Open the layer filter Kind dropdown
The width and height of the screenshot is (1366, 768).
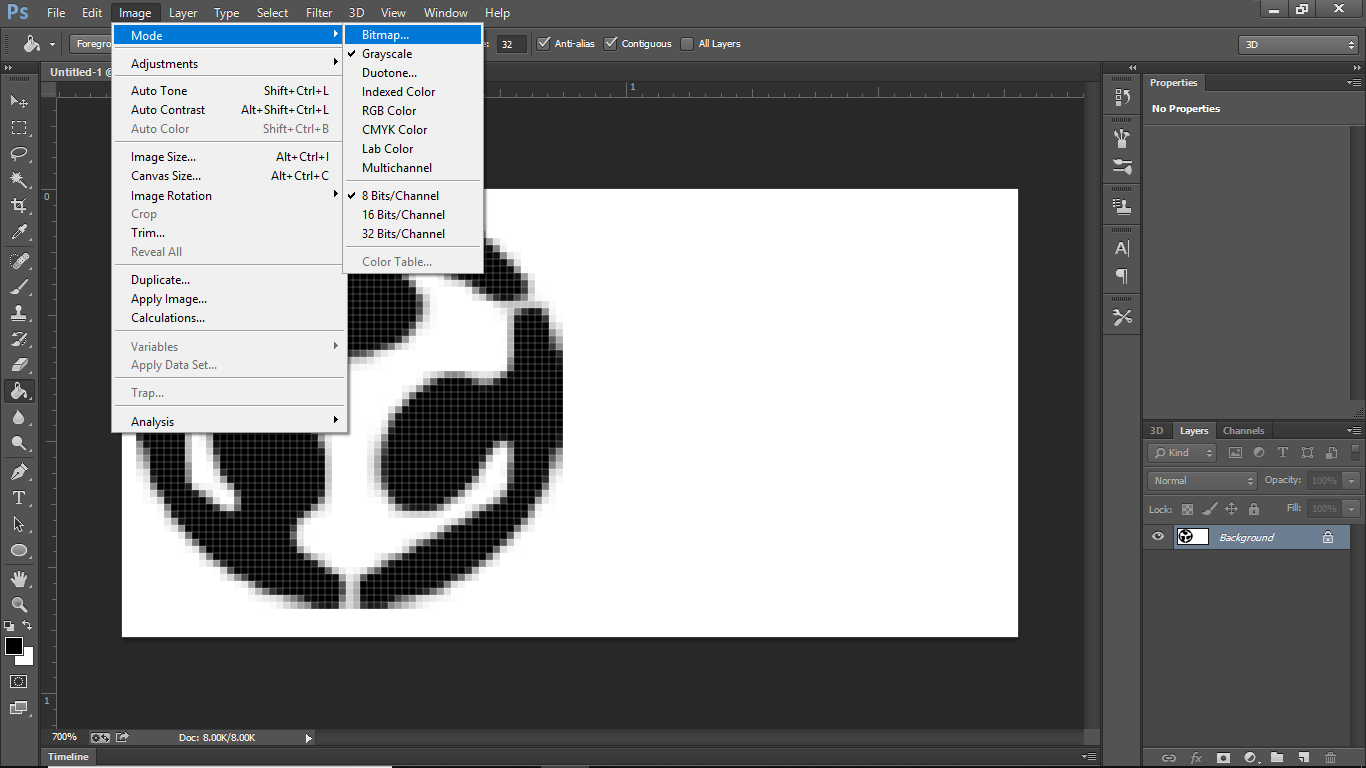click(1182, 453)
